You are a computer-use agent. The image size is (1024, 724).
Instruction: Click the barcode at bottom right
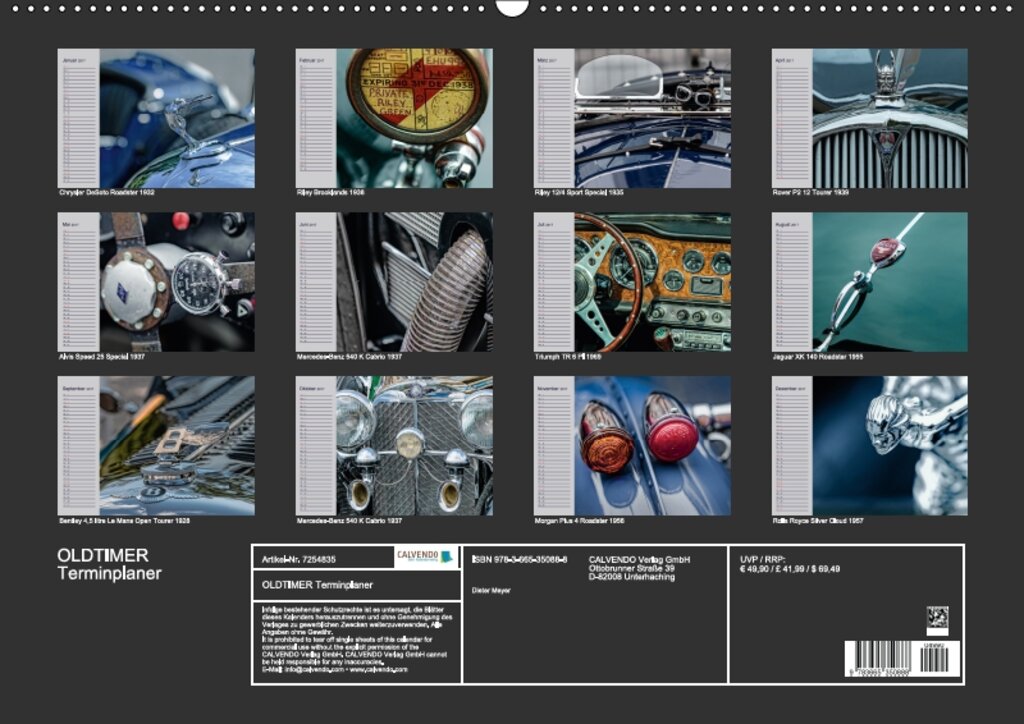tap(902, 658)
